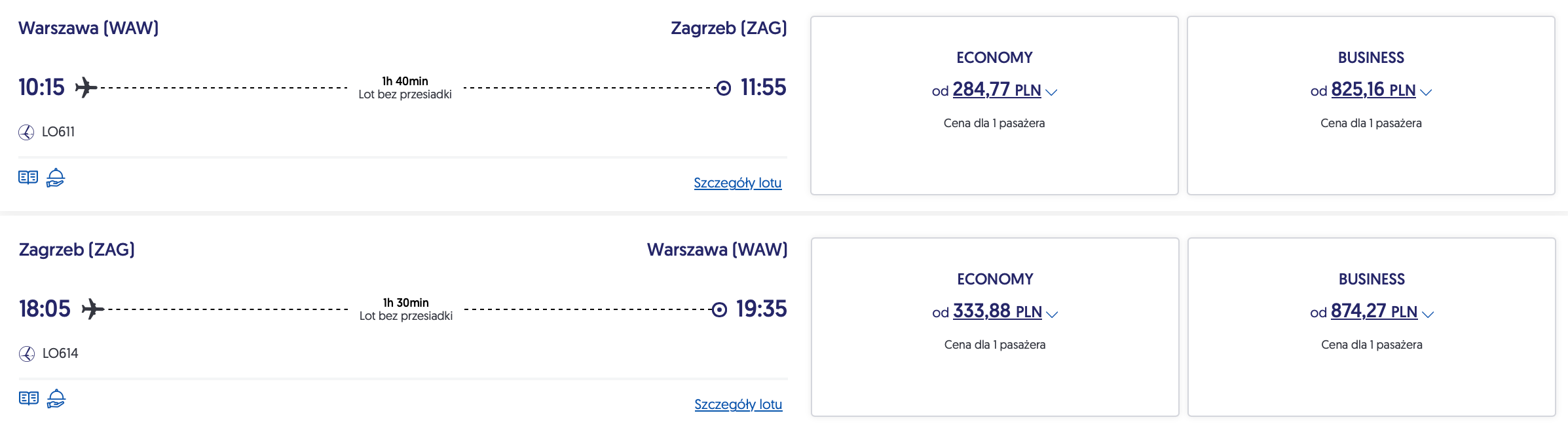Click the meal service icon on flight LO611
1568x430 pixels.
coord(56,178)
